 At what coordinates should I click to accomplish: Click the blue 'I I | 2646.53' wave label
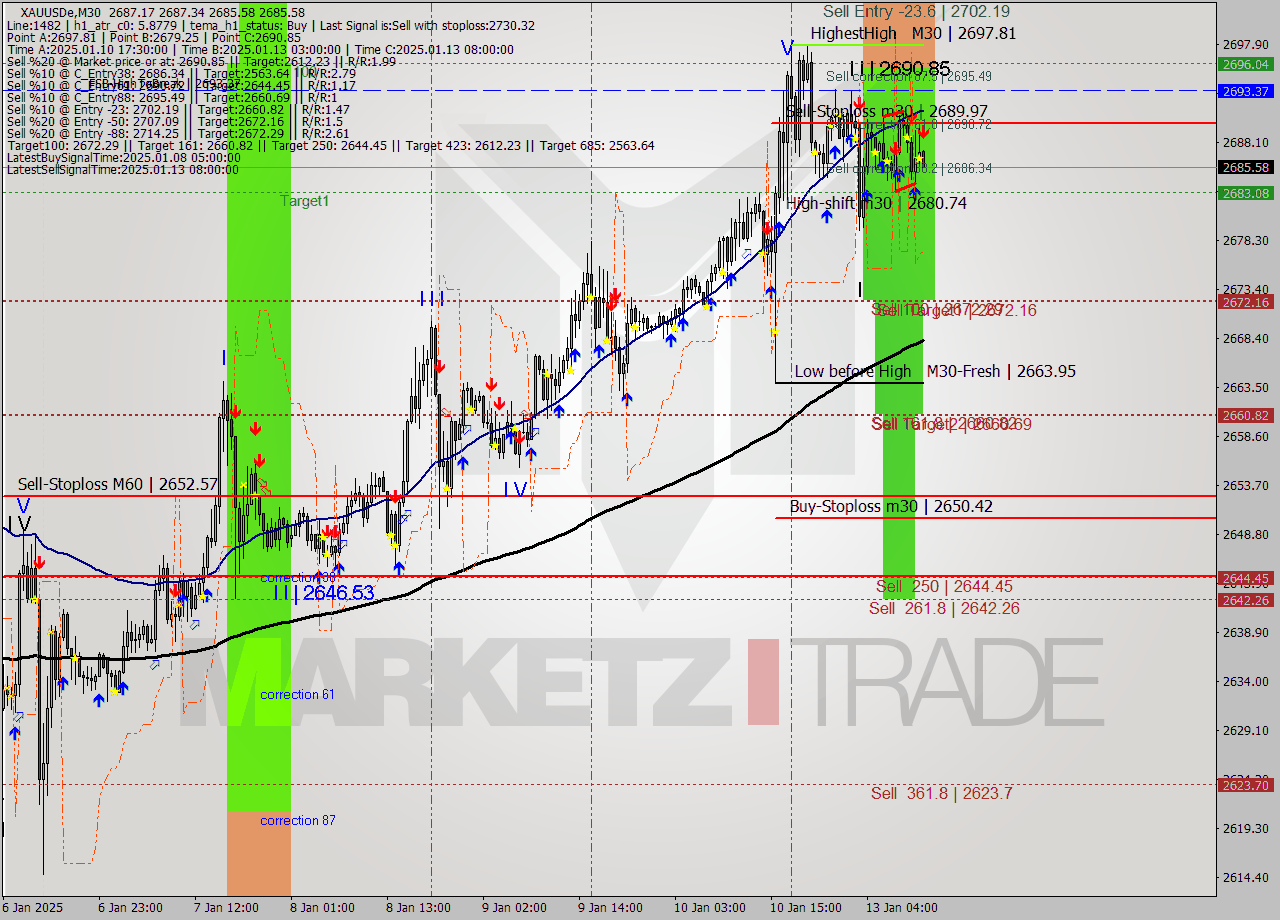click(x=324, y=593)
